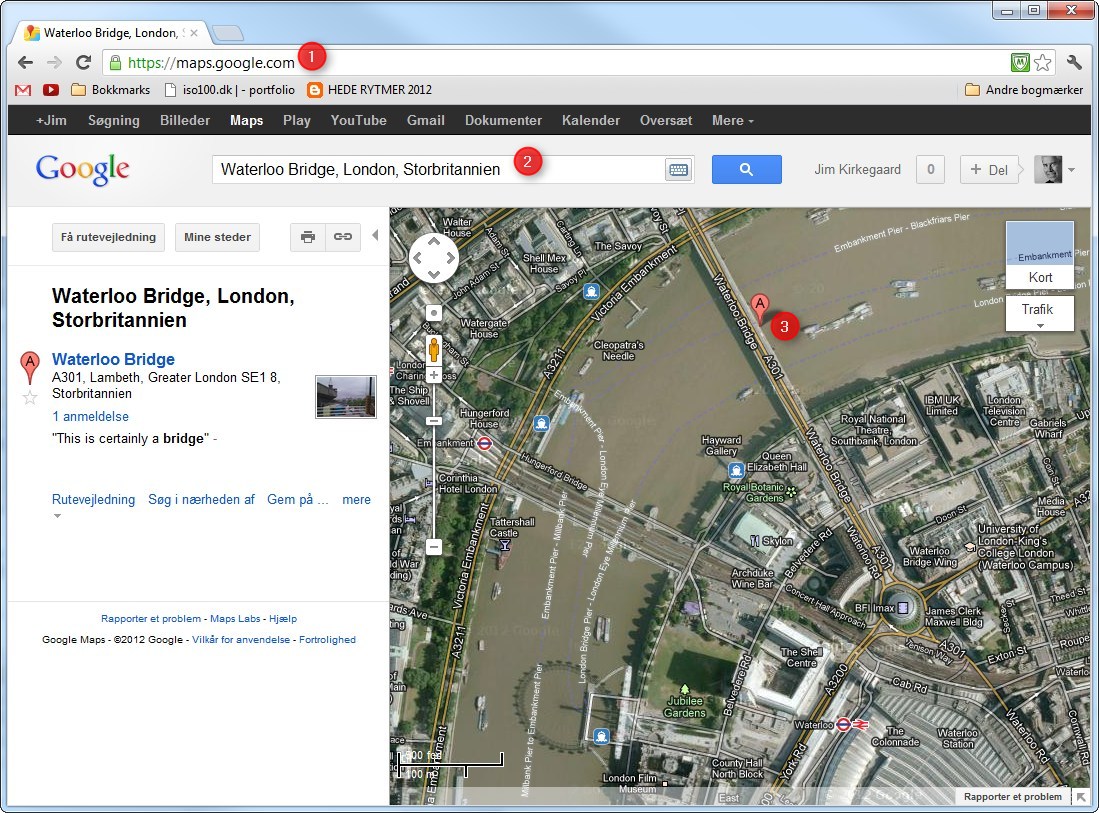Viewport: 1099px width, 813px height.
Task: Open Play in the Google bar
Action: pos(296,121)
